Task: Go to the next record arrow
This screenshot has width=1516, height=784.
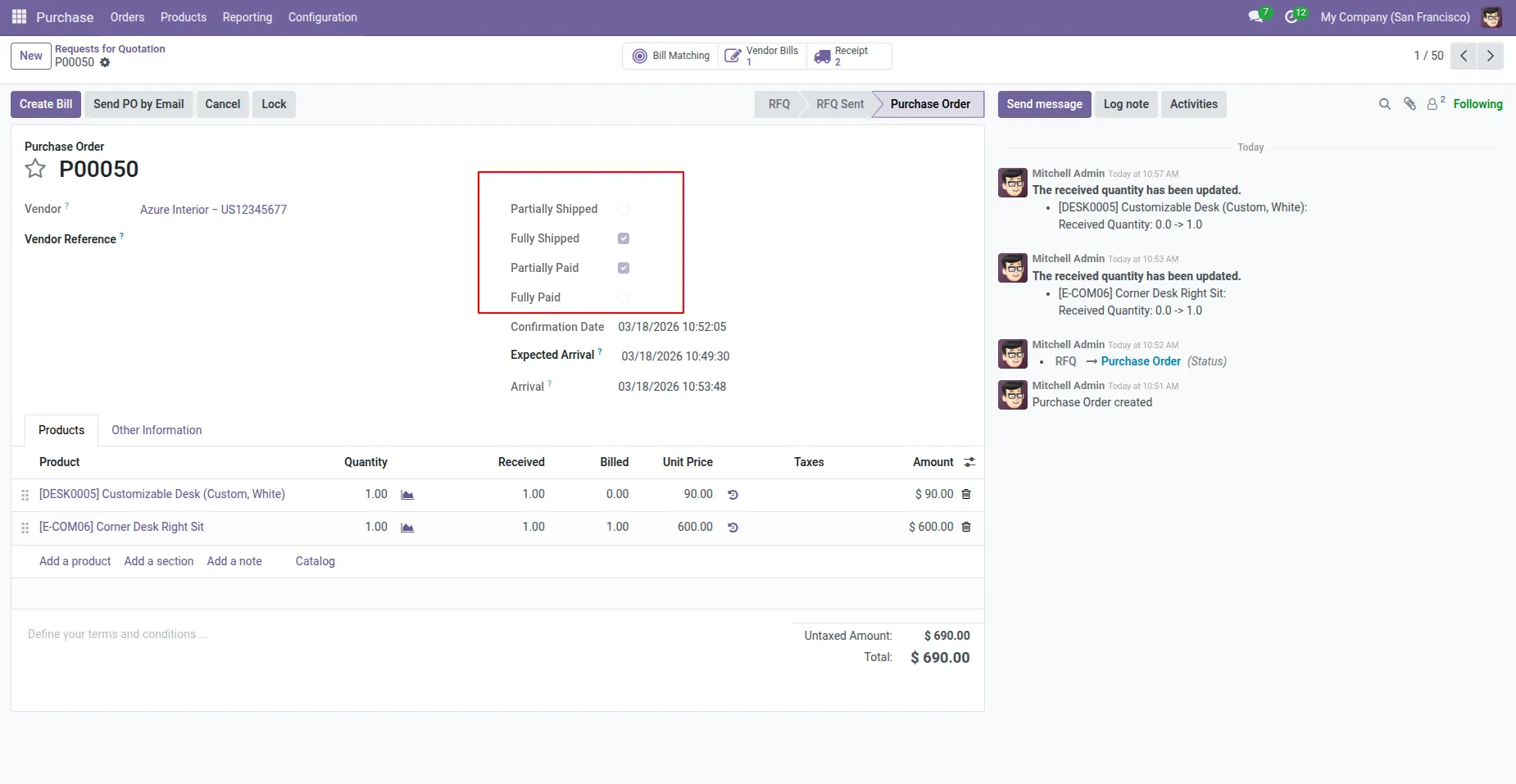Action: 1491,56
